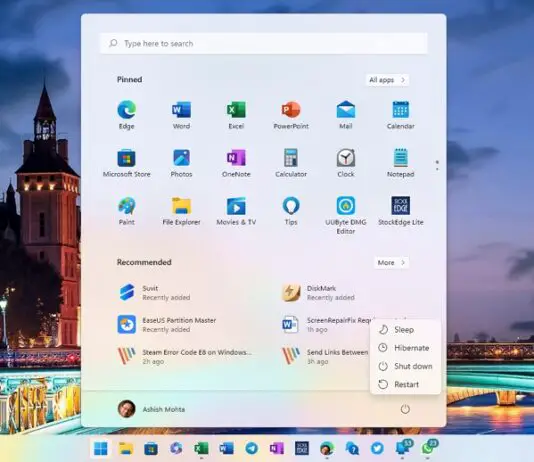Open Steam Error Code E8 recent file
This screenshot has height=462, width=534.
(184, 356)
